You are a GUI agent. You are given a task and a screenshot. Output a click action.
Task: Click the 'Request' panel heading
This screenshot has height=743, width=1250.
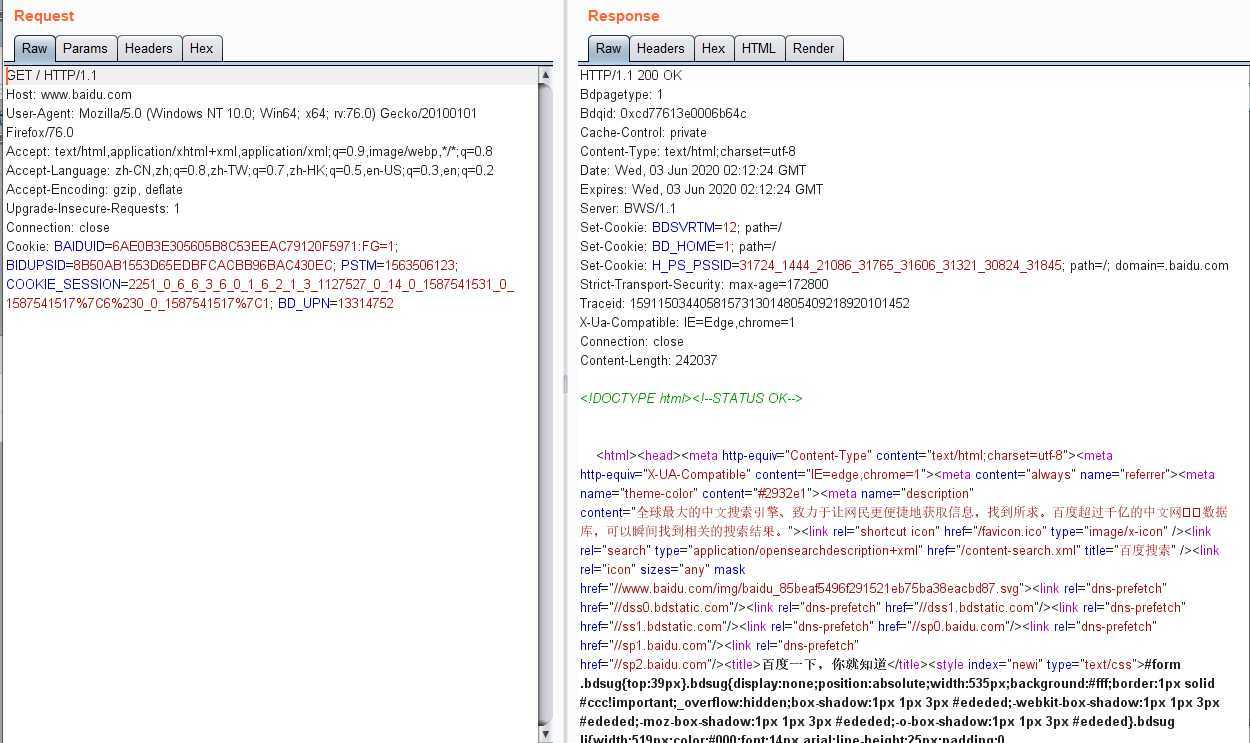tap(44, 16)
